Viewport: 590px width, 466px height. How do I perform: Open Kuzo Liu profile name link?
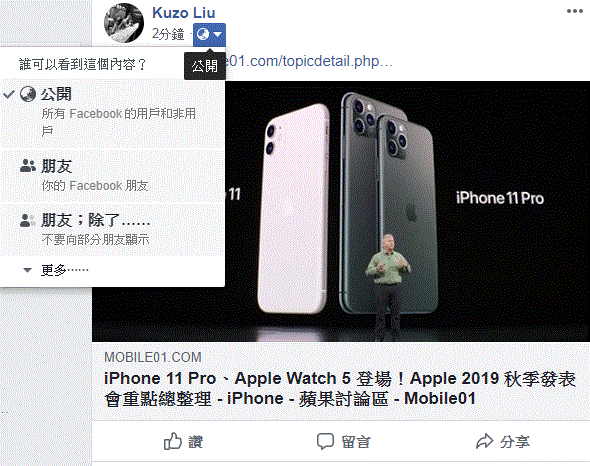(x=184, y=13)
